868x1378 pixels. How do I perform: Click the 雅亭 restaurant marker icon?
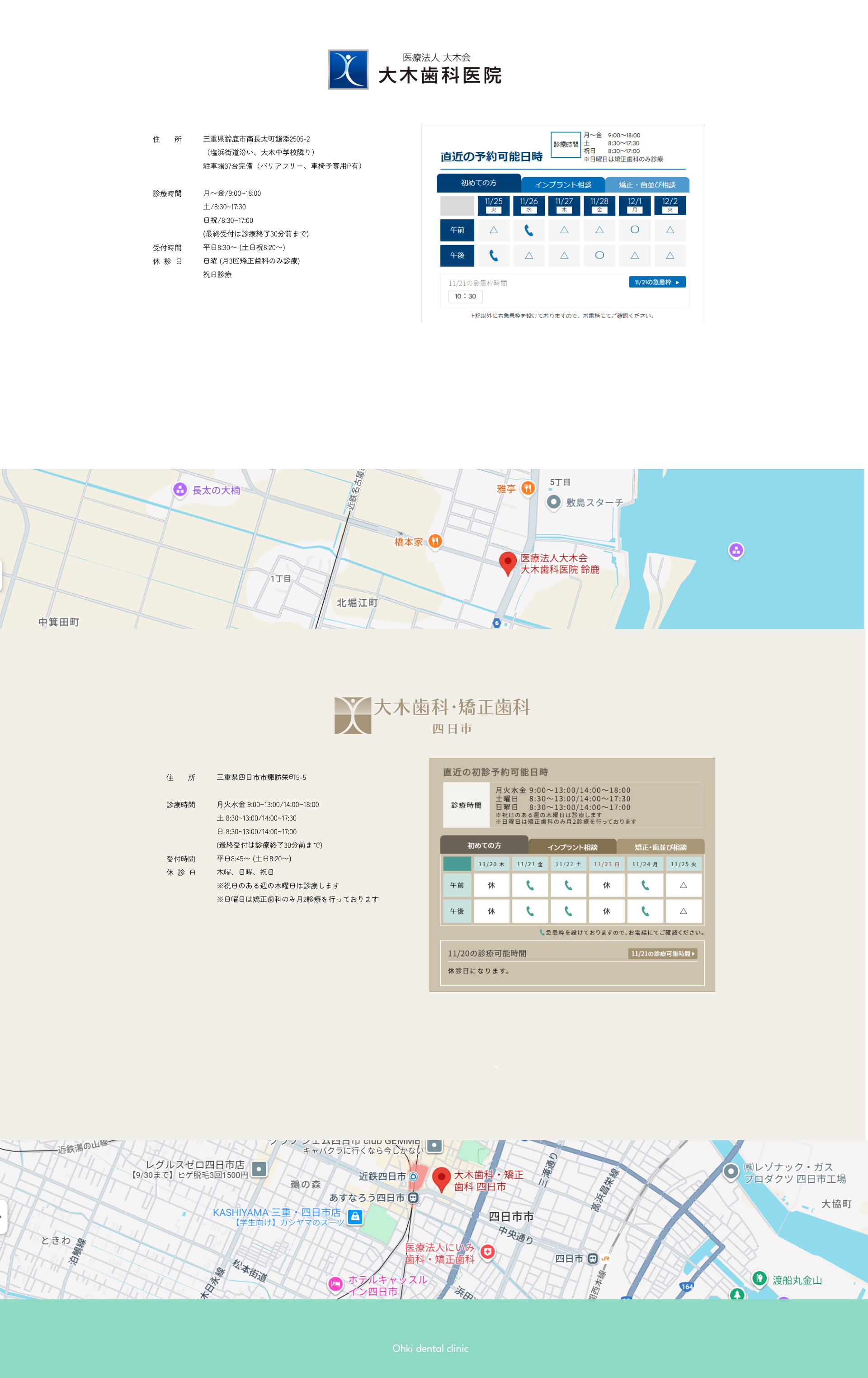click(x=528, y=488)
